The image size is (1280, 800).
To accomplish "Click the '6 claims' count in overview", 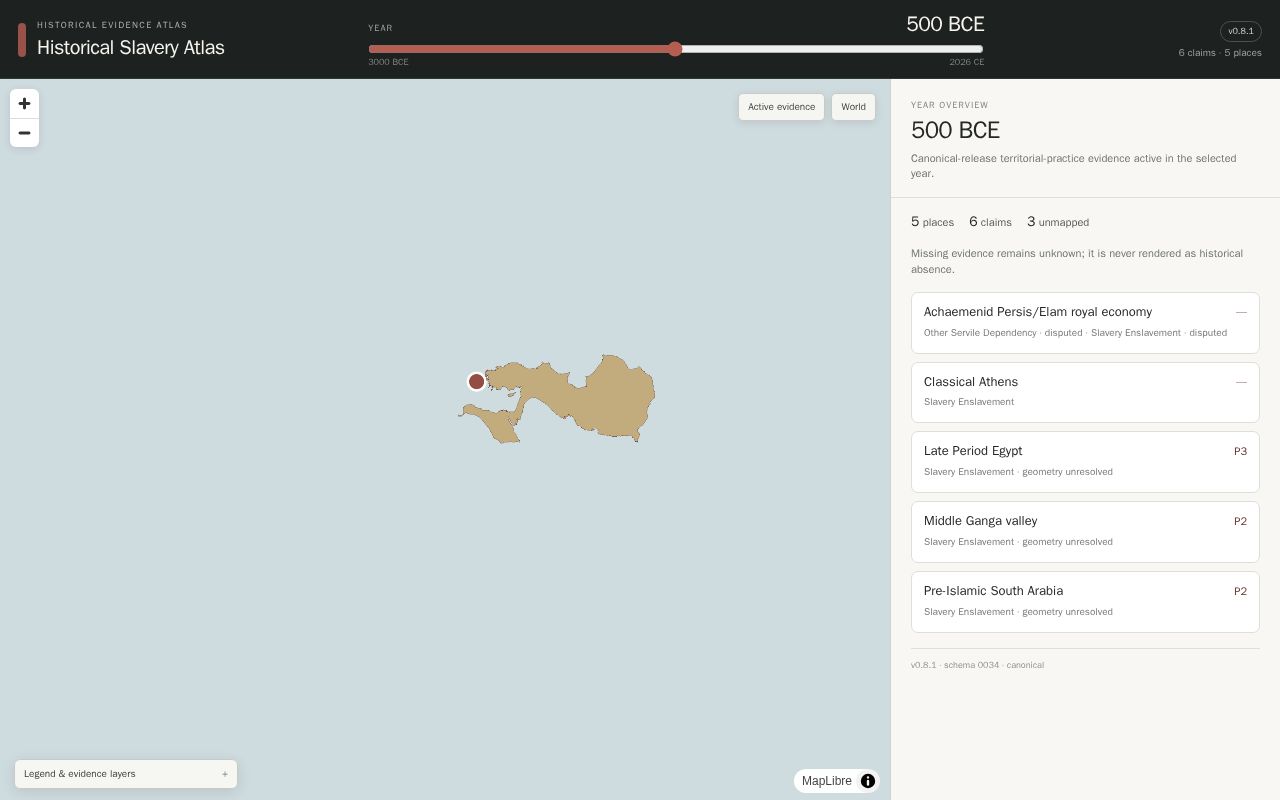I will click(x=990, y=222).
